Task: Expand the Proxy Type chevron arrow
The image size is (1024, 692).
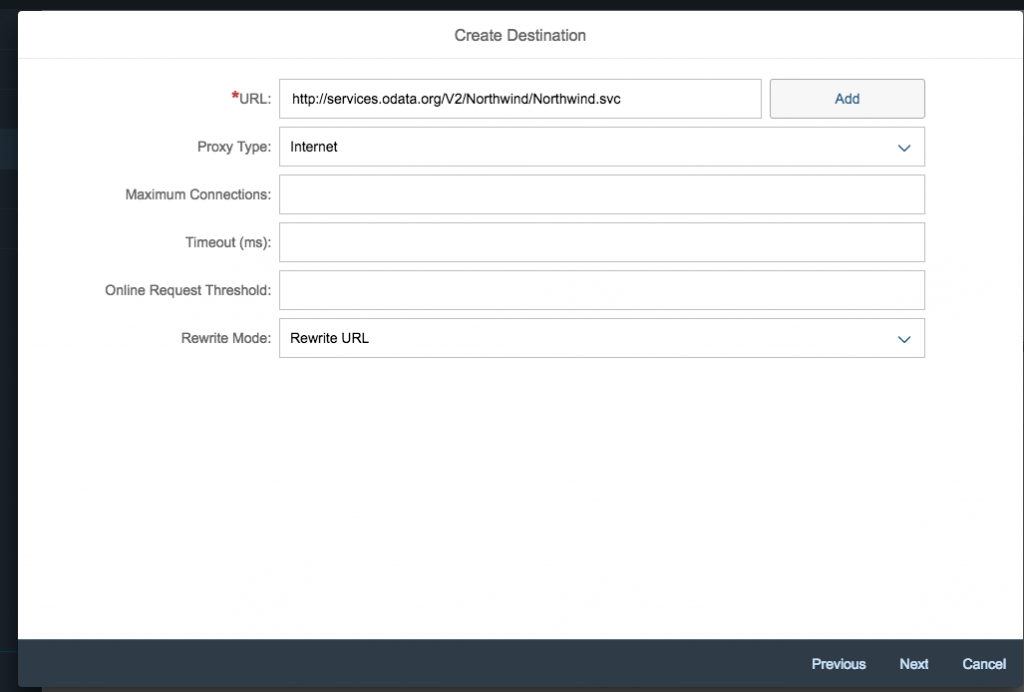Action: (904, 148)
